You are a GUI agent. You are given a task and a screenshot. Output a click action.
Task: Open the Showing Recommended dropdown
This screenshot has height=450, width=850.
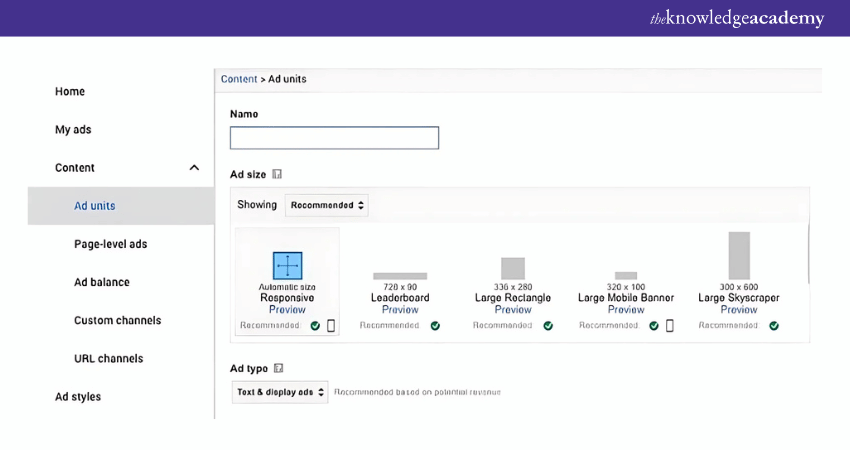tap(327, 205)
